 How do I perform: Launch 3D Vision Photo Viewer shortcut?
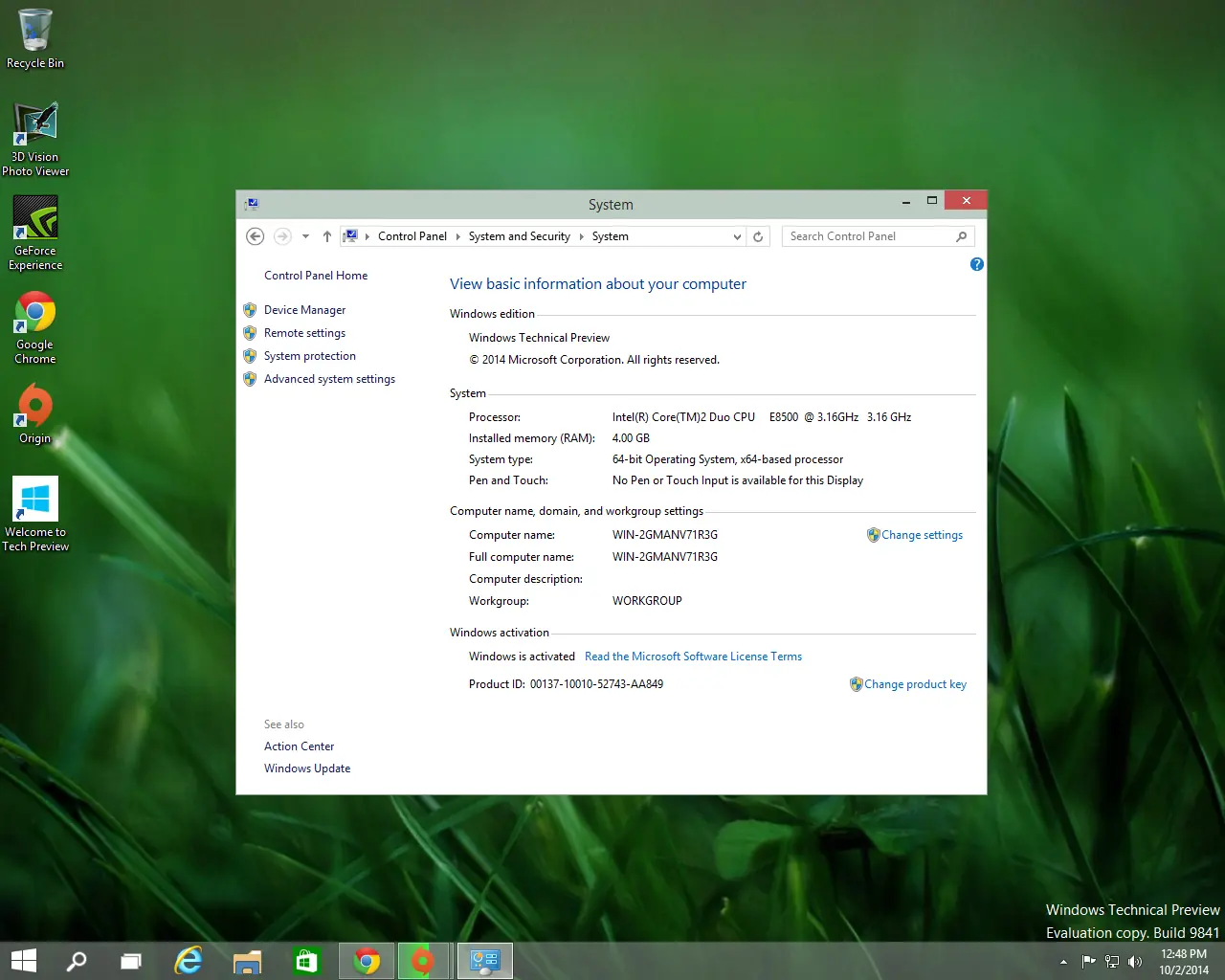point(35,140)
